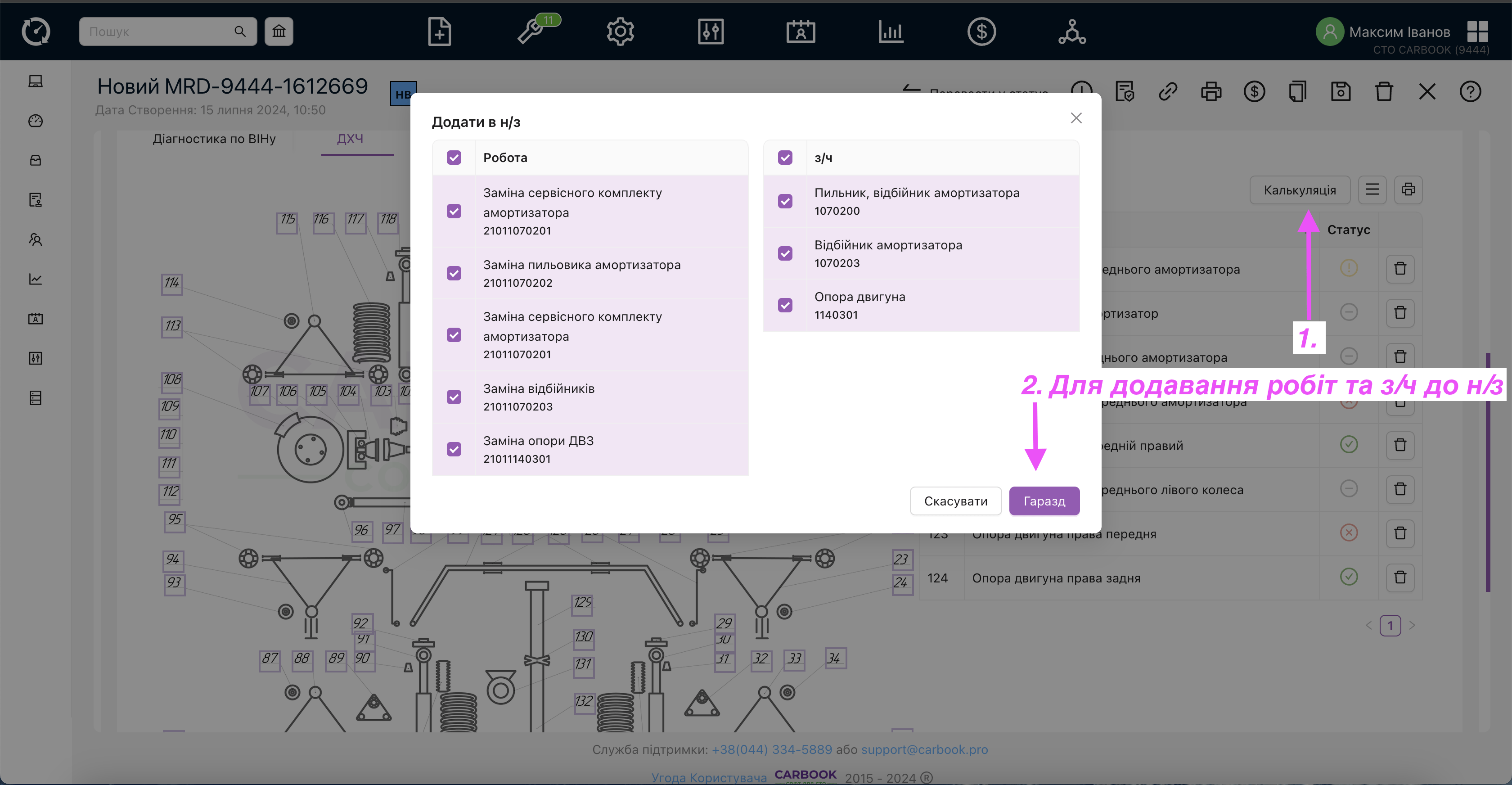Open the apps grid menu at top right
The width and height of the screenshot is (1512, 785).
coord(1477,31)
